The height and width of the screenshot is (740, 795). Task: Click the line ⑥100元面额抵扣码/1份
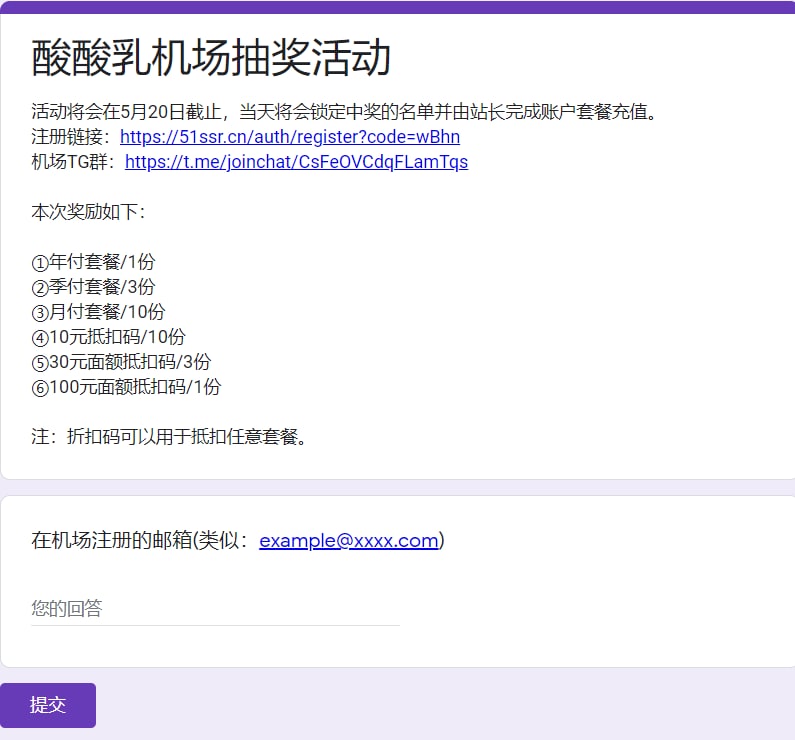pyautogui.click(x=126, y=387)
